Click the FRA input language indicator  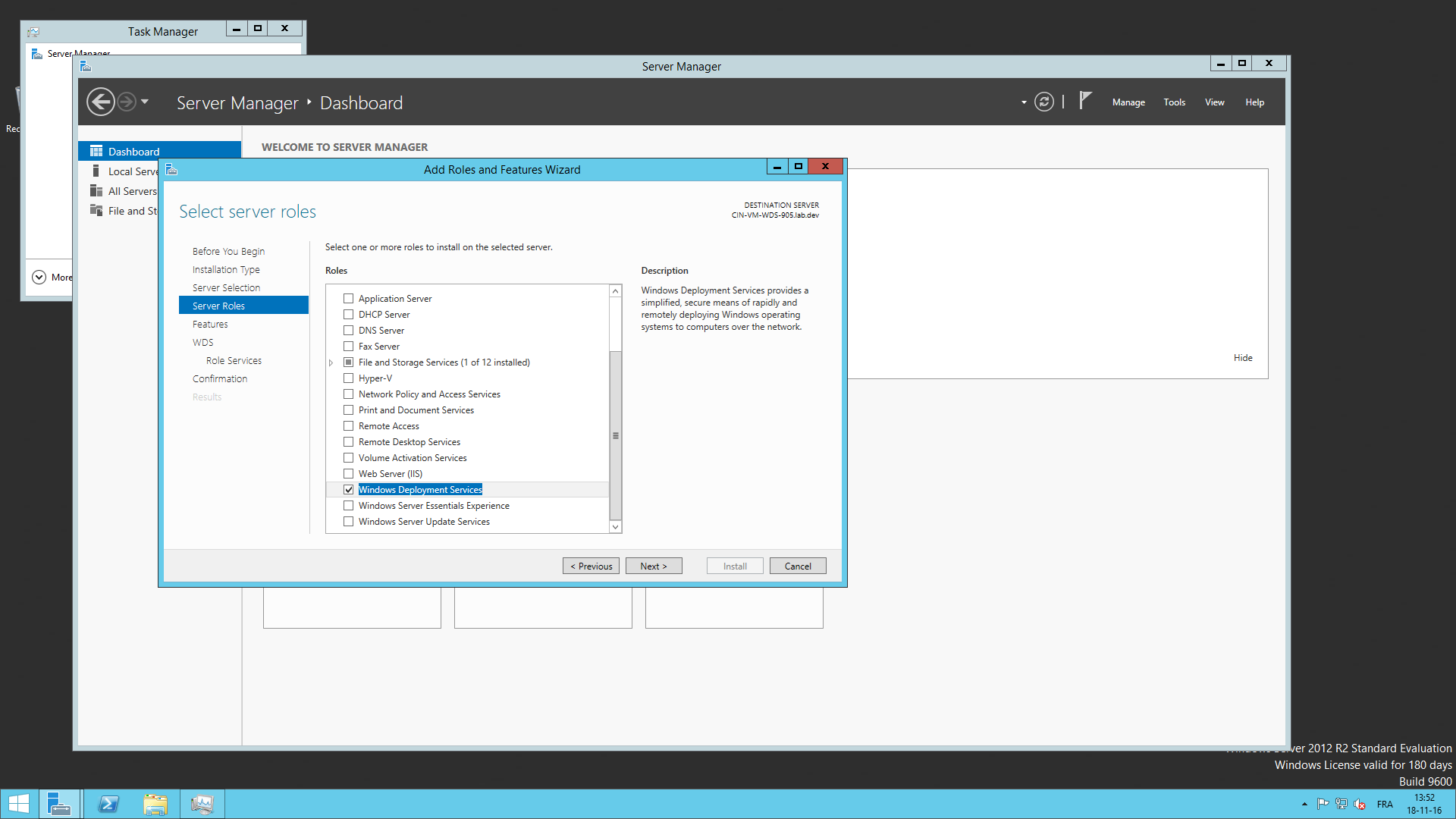tap(1385, 804)
